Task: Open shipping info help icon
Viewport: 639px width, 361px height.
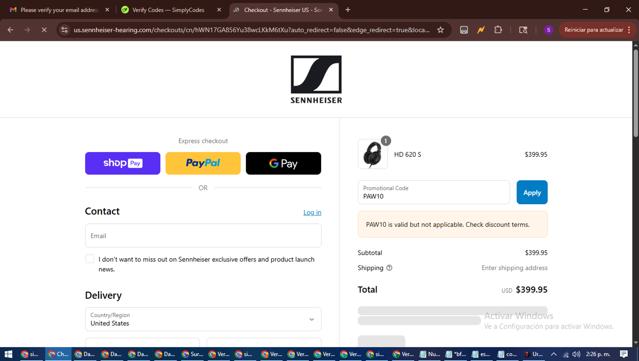Action: click(389, 268)
